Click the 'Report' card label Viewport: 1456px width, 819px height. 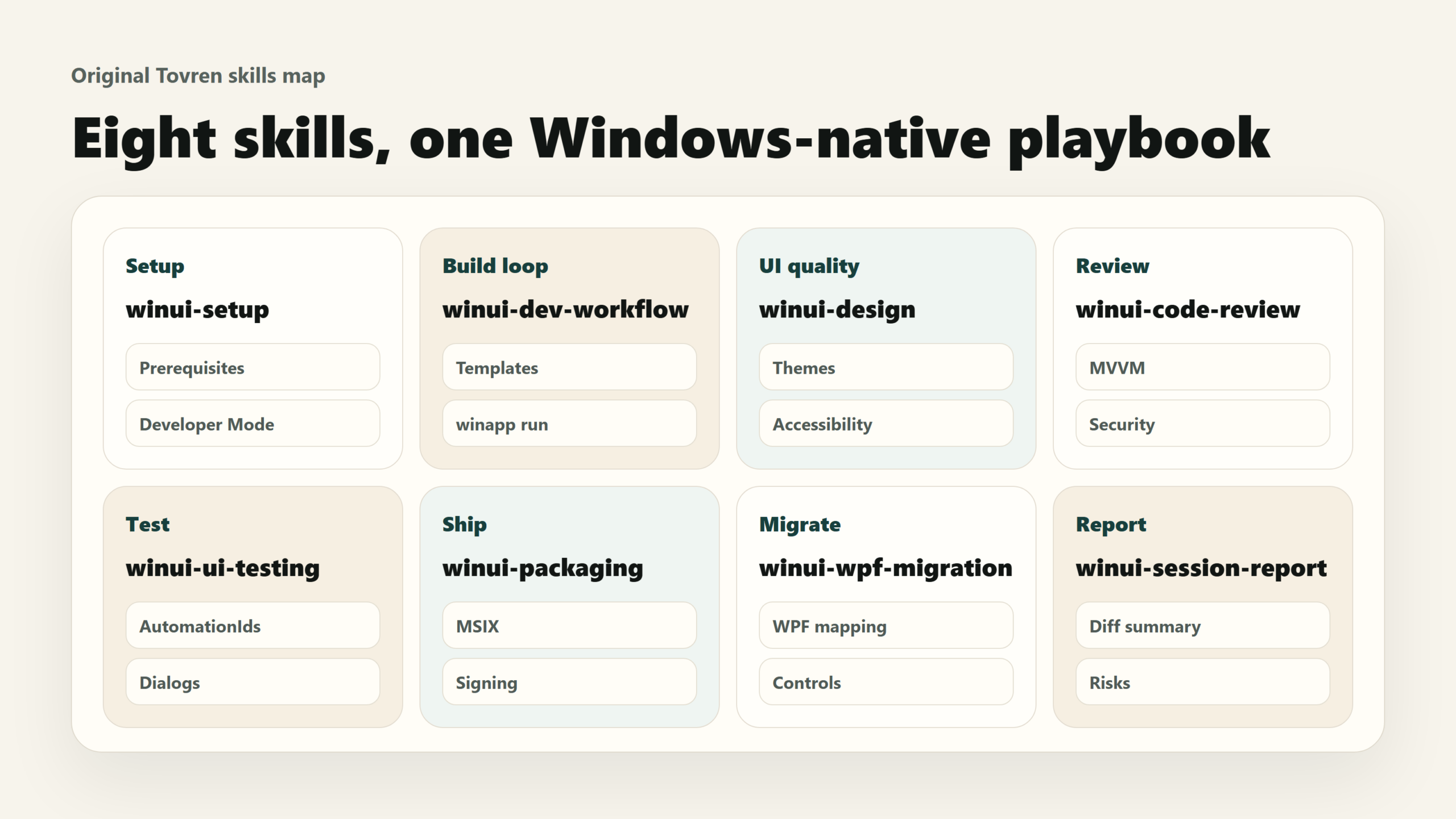[1111, 524]
